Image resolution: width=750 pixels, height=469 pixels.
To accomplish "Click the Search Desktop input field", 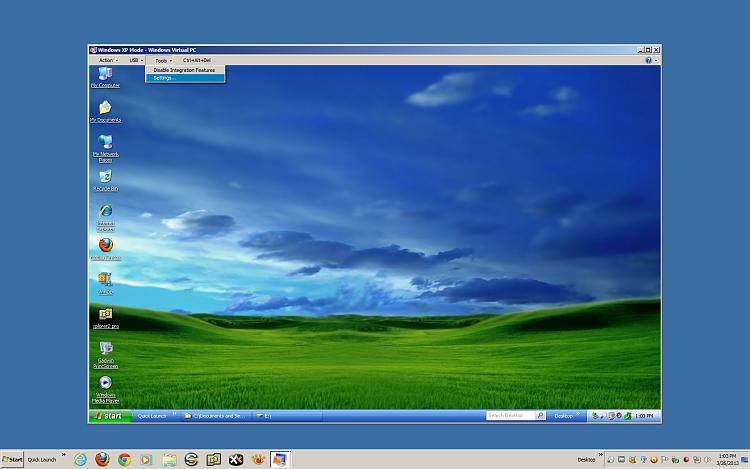I will 510,416.
